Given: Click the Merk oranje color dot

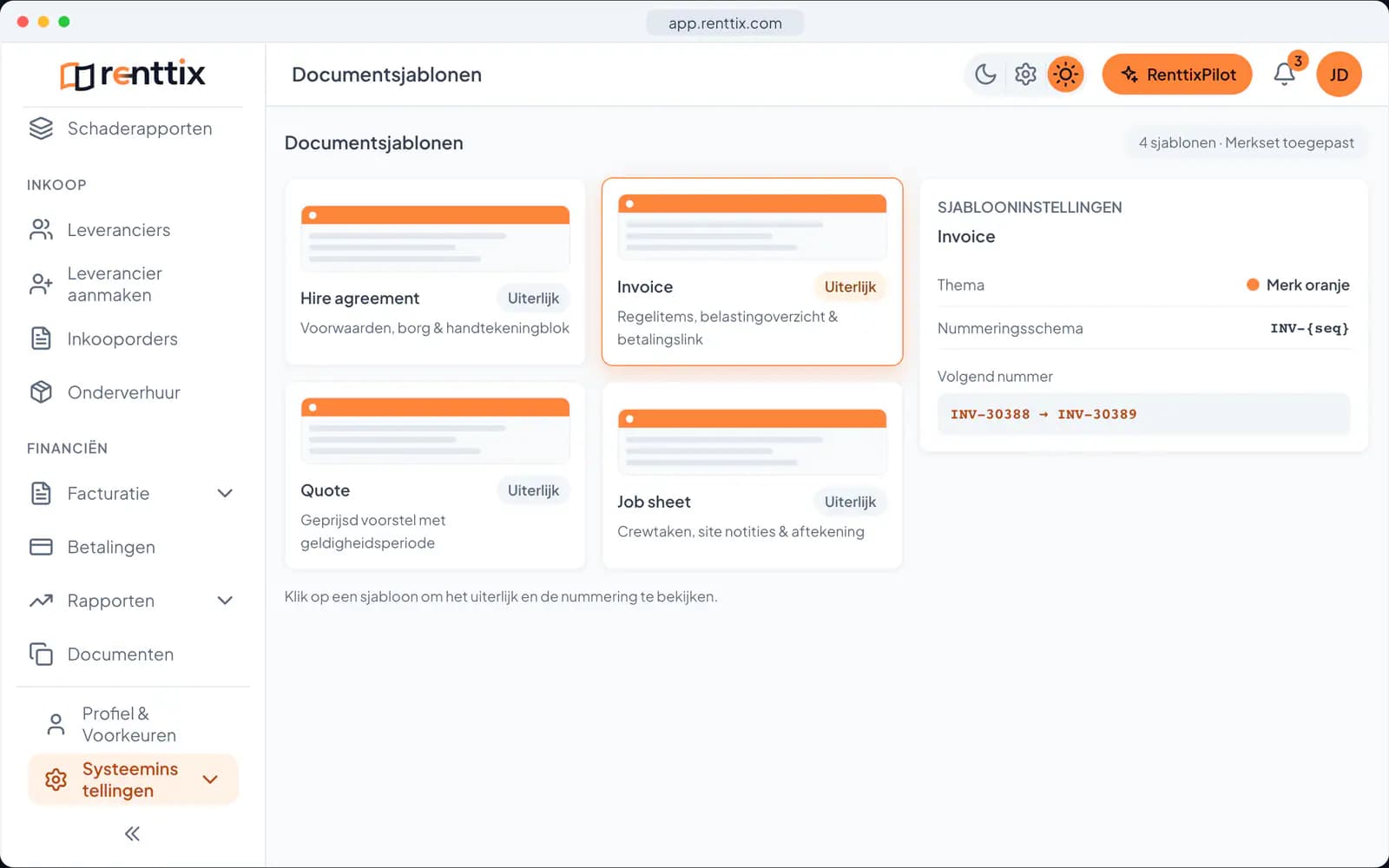Looking at the screenshot, I should pyautogui.click(x=1253, y=285).
